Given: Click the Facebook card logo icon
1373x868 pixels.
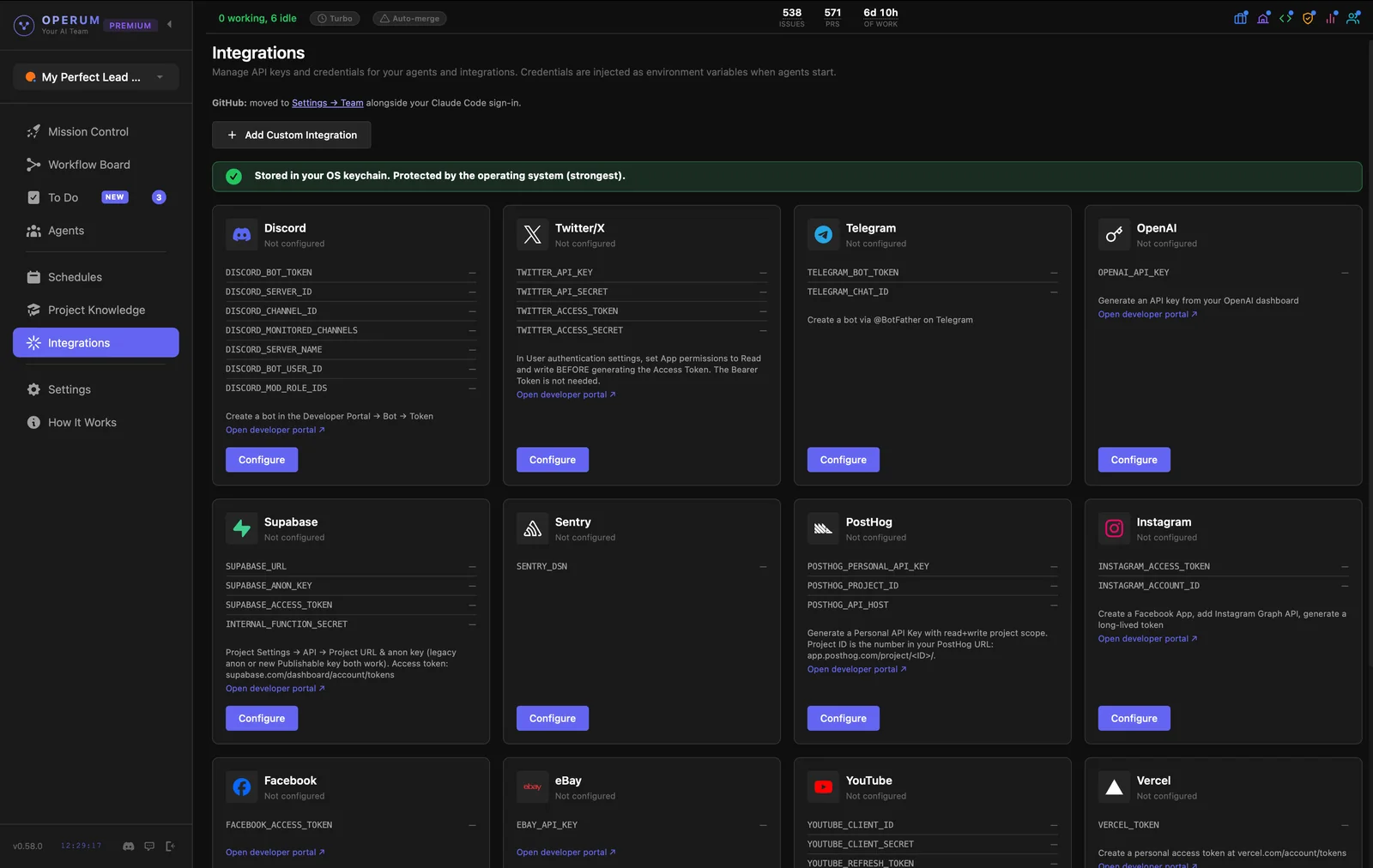Looking at the screenshot, I should click(242, 787).
